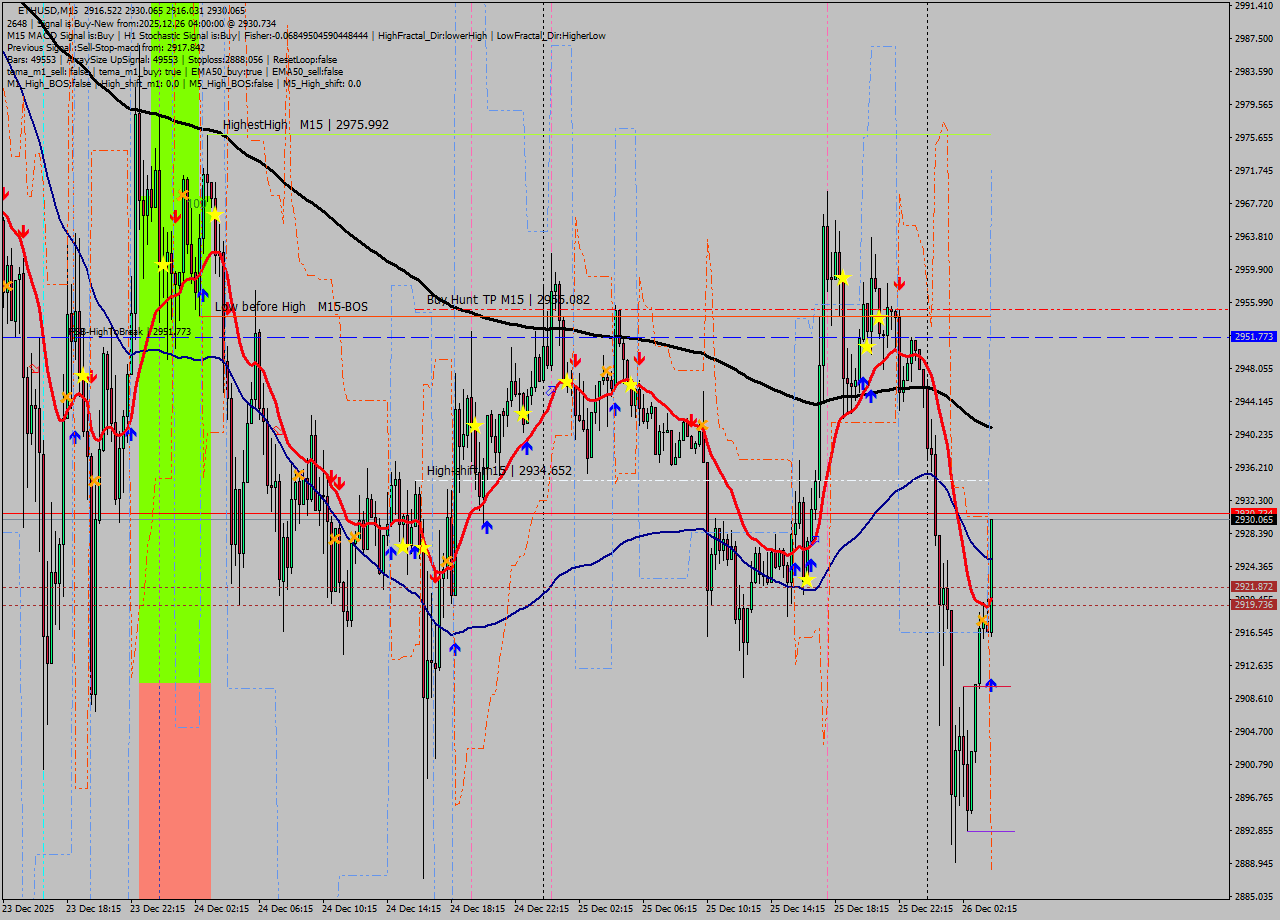
Task: Select the blue up arrow under the 24 Dec 14:15 bottom
Action: click(455, 647)
